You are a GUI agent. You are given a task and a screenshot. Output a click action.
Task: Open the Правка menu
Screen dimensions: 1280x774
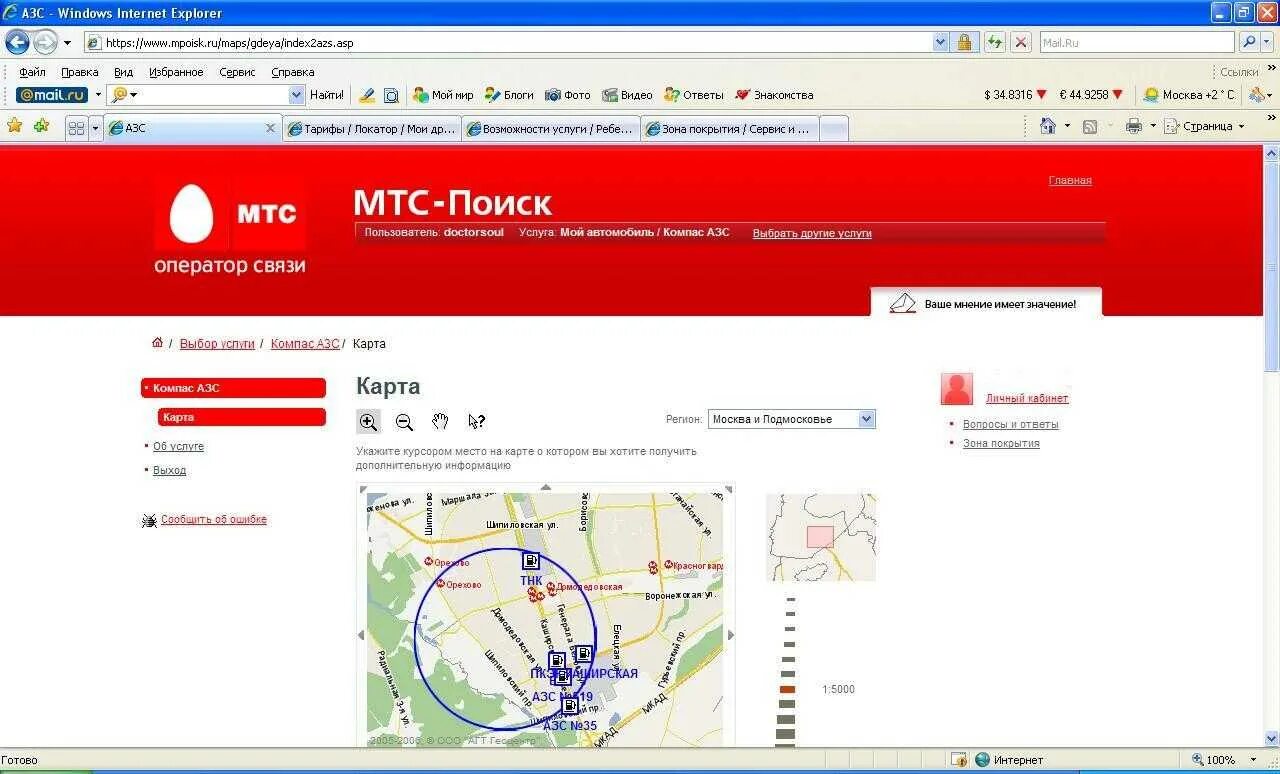79,72
